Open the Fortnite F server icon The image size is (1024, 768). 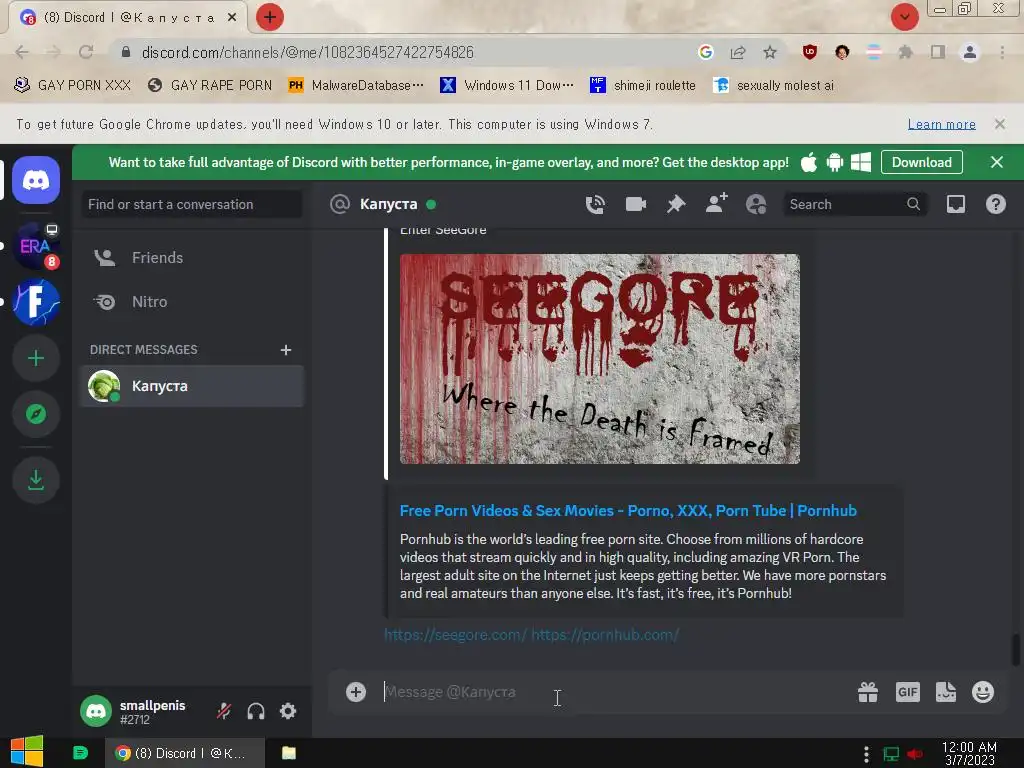pos(36,302)
